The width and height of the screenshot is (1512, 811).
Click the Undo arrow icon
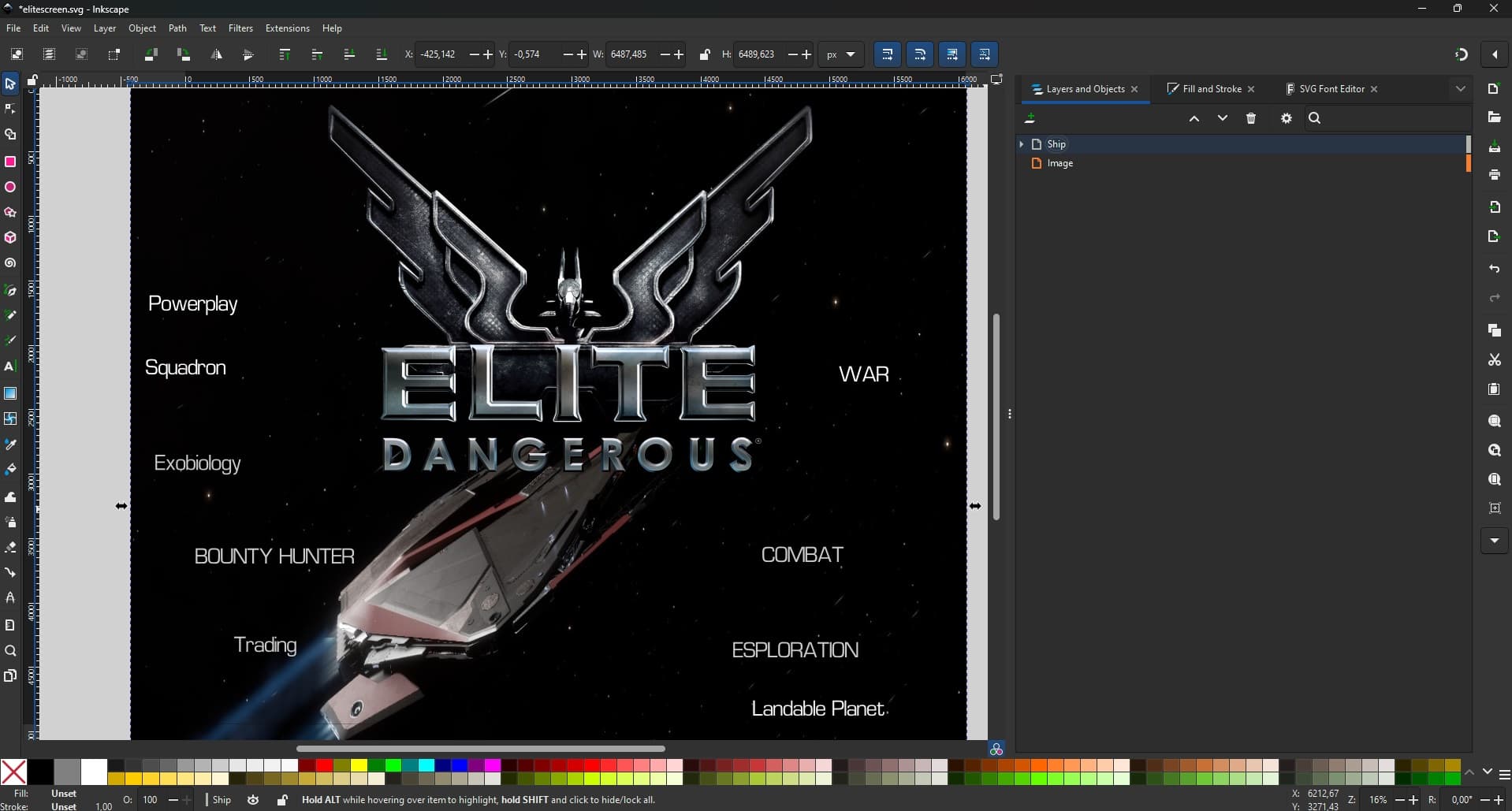coord(1494,269)
